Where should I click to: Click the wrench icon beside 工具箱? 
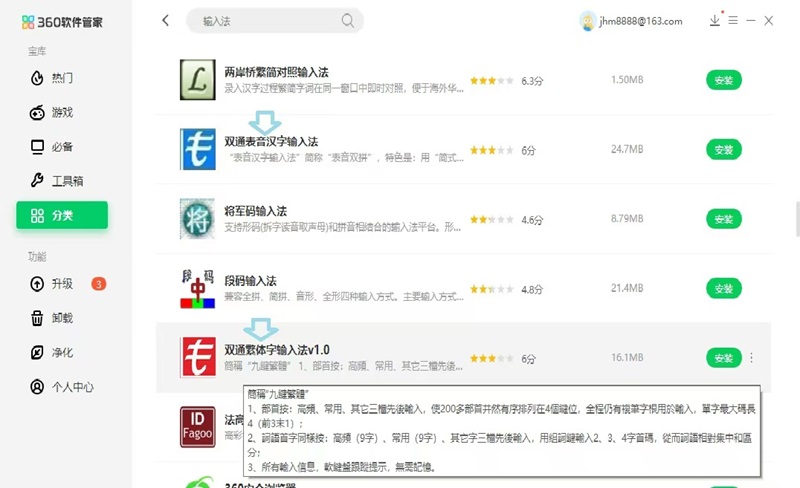coord(37,180)
